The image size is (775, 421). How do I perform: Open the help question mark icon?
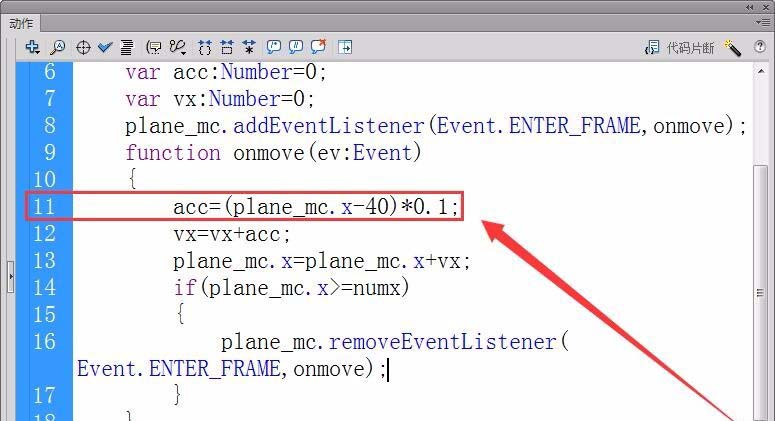760,46
